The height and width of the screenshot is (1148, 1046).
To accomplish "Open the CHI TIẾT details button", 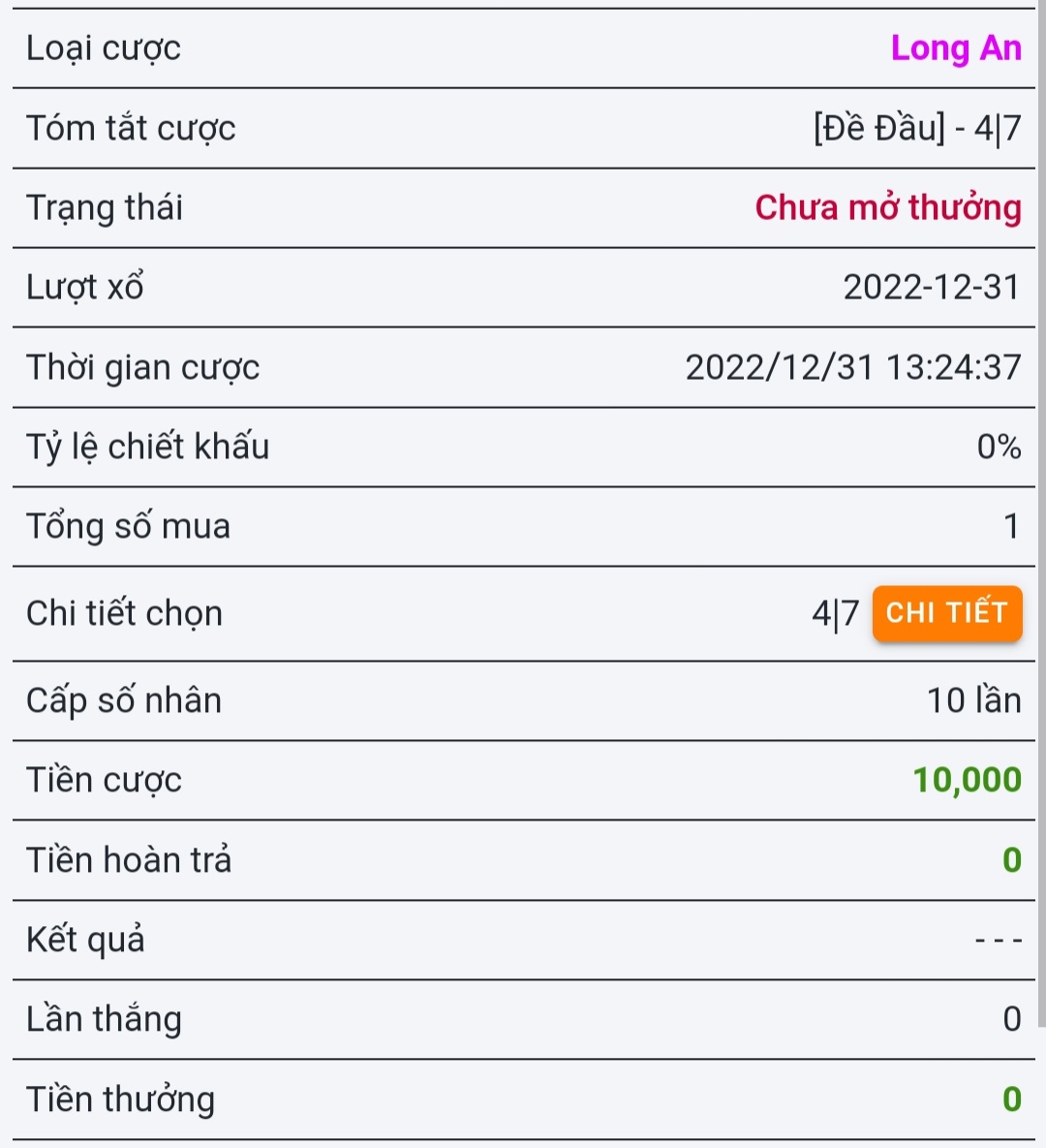I will (947, 613).
